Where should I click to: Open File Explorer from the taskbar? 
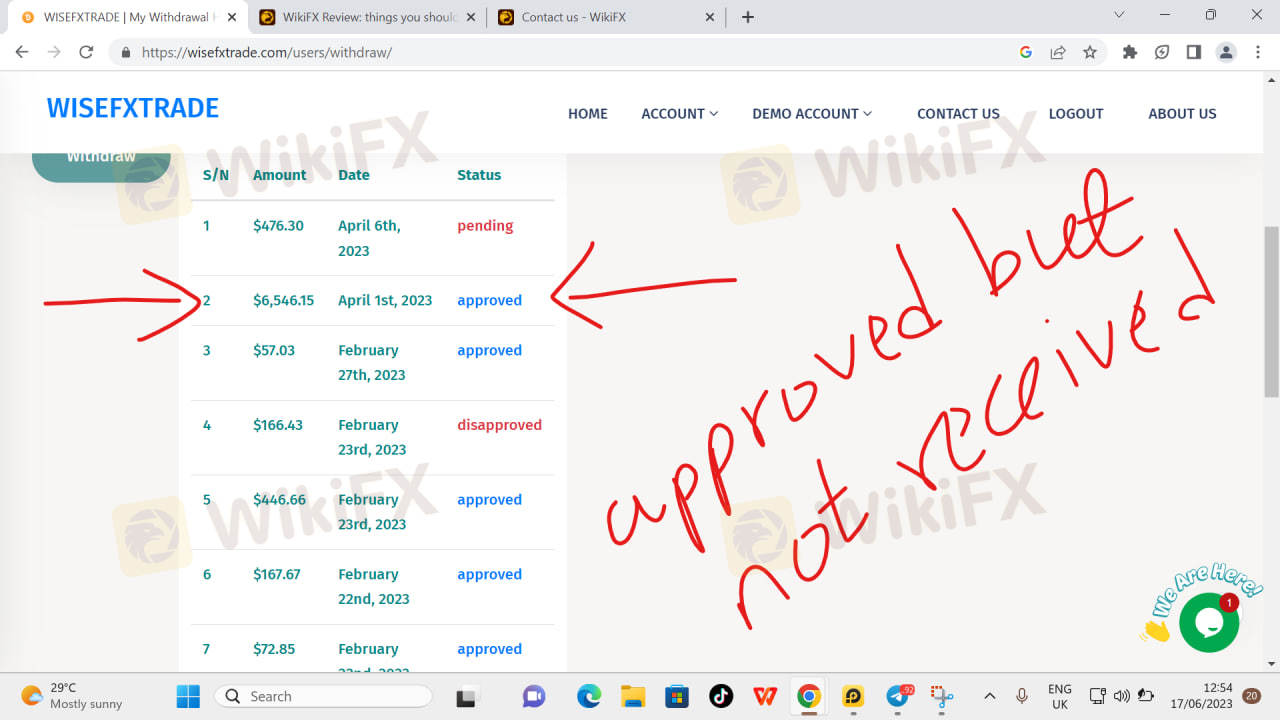point(633,696)
